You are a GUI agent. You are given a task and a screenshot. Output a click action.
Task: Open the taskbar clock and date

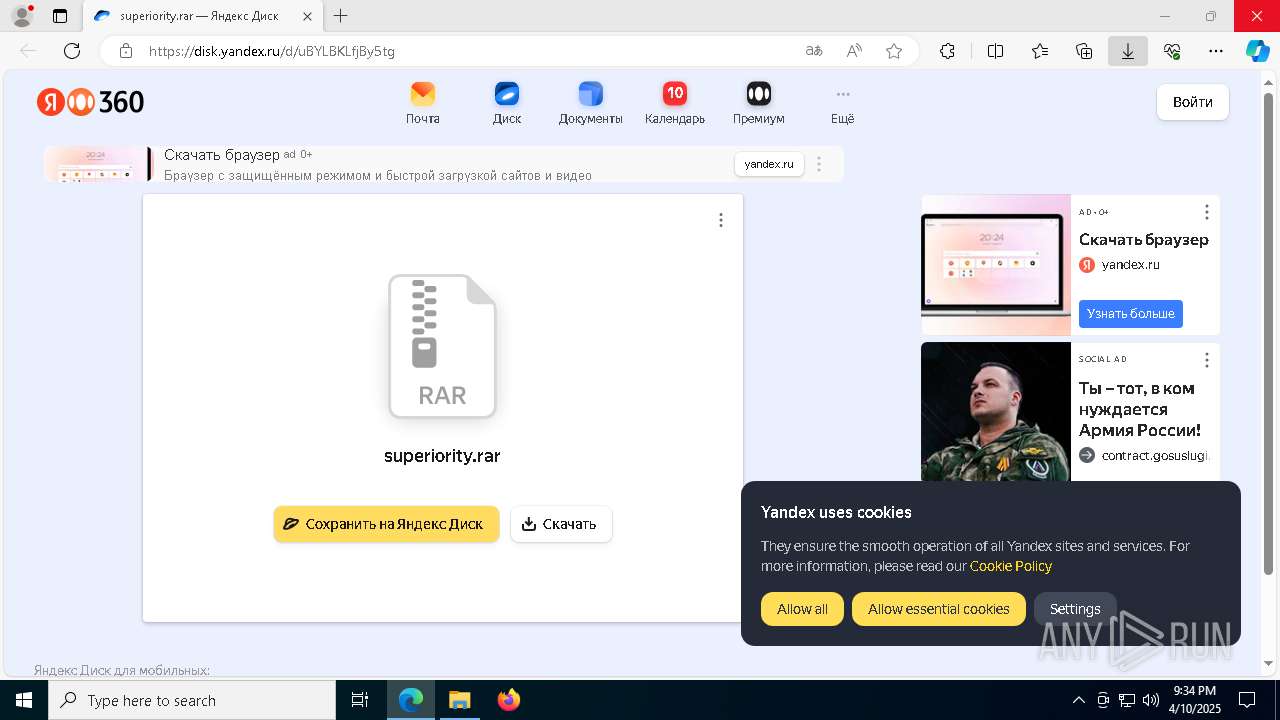pos(1195,700)
